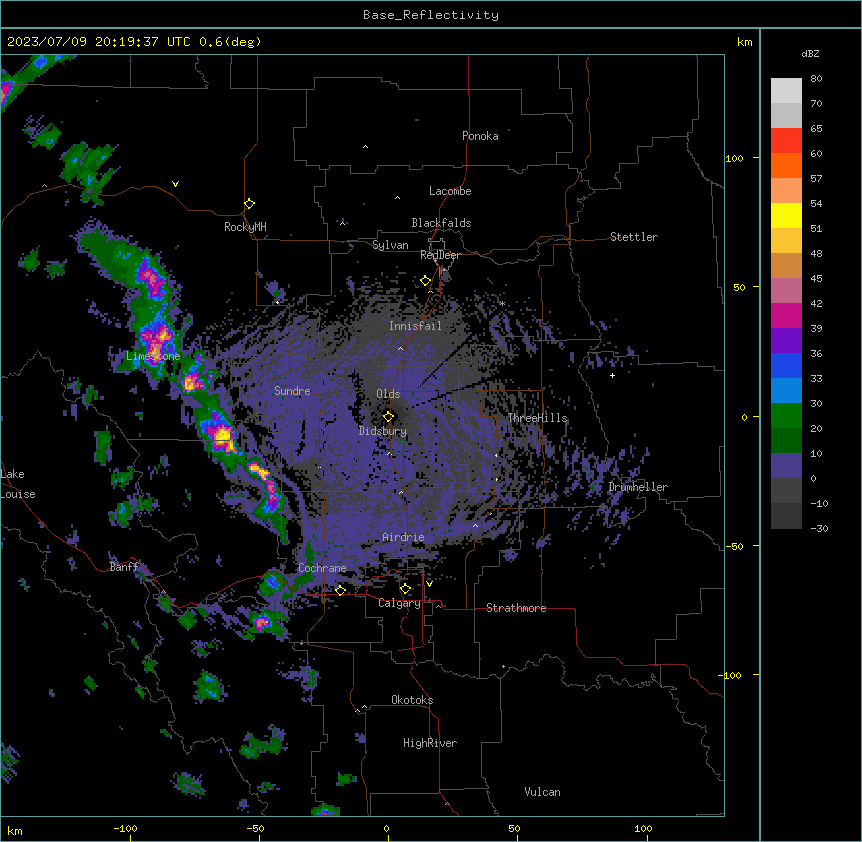Select the Innisfail label
Viewport: 862px width, 842px height.
click(415, 326)
